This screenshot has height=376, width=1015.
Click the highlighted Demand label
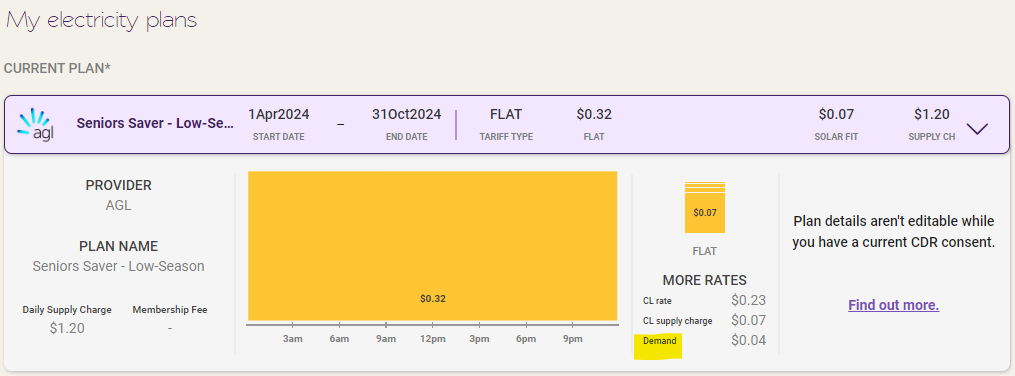point(660,341)
